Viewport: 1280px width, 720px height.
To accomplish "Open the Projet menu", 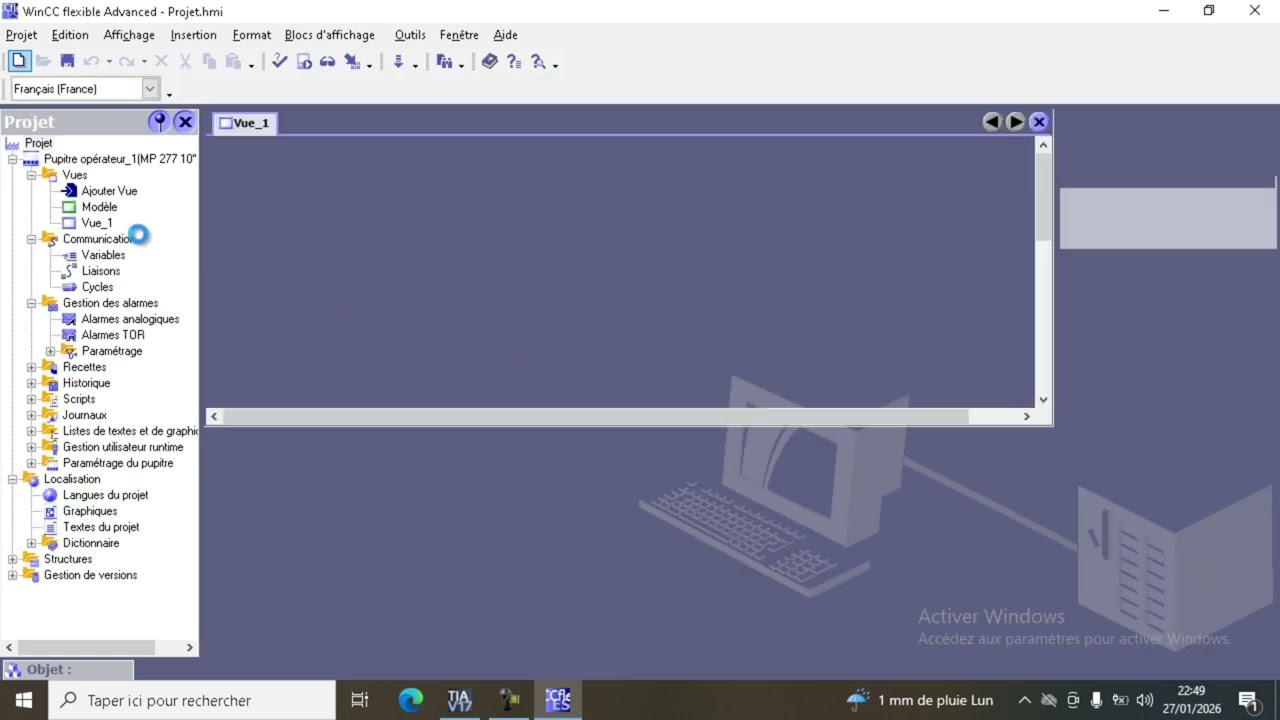I will (21, 35).
